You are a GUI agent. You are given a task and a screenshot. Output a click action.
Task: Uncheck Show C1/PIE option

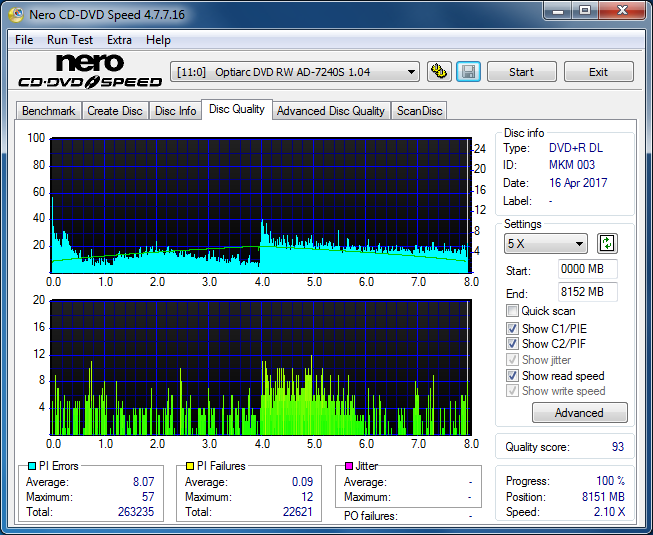pos(512,328)
